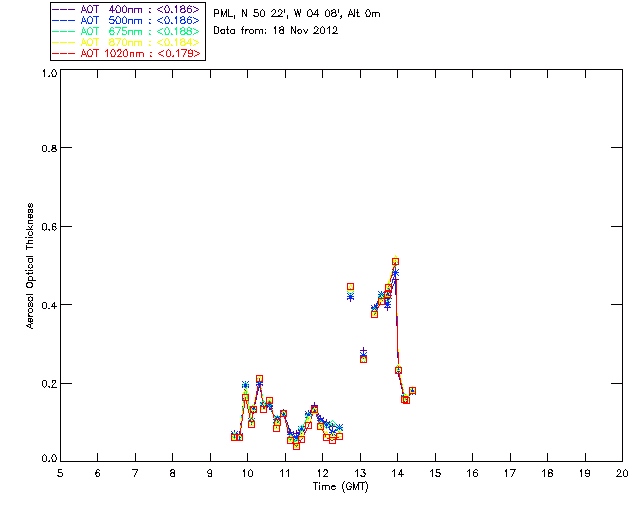Click the x-axis label 20
Image resolution: width=640 pixels, height=512 pixels.
coord(622,473)
